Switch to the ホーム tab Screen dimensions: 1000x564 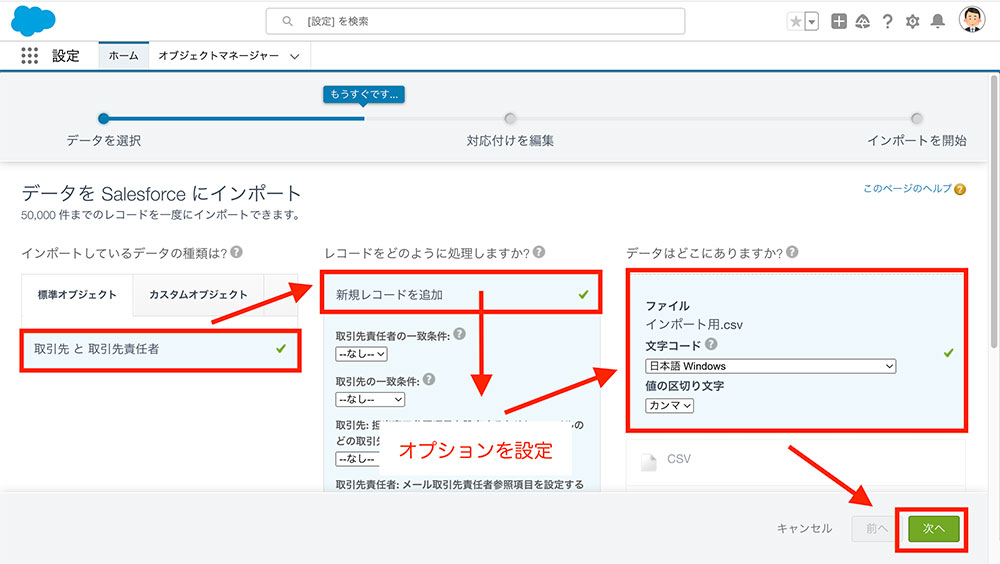pos(123,56)
